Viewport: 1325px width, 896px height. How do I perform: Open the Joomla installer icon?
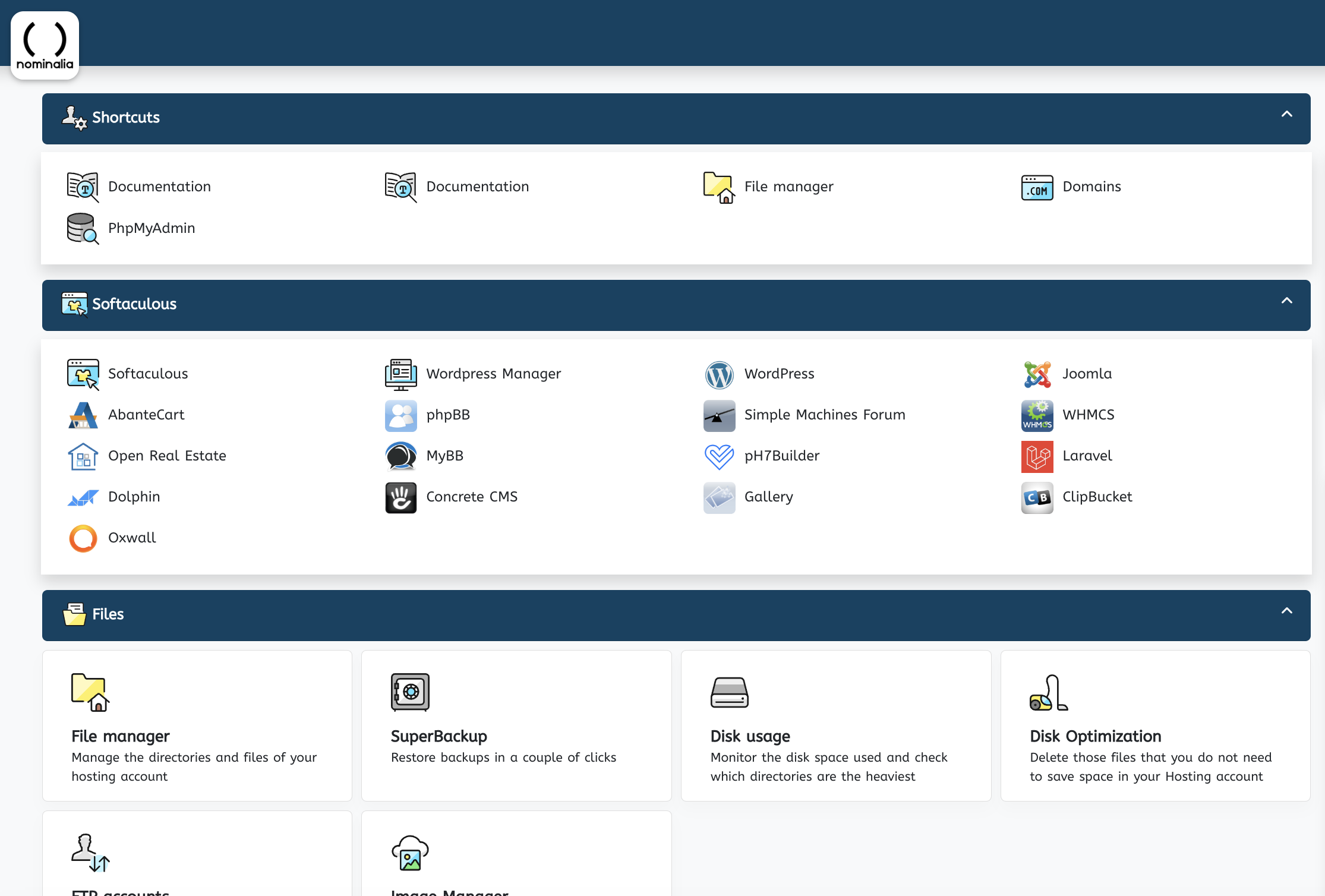click(x=1037, y=374)
